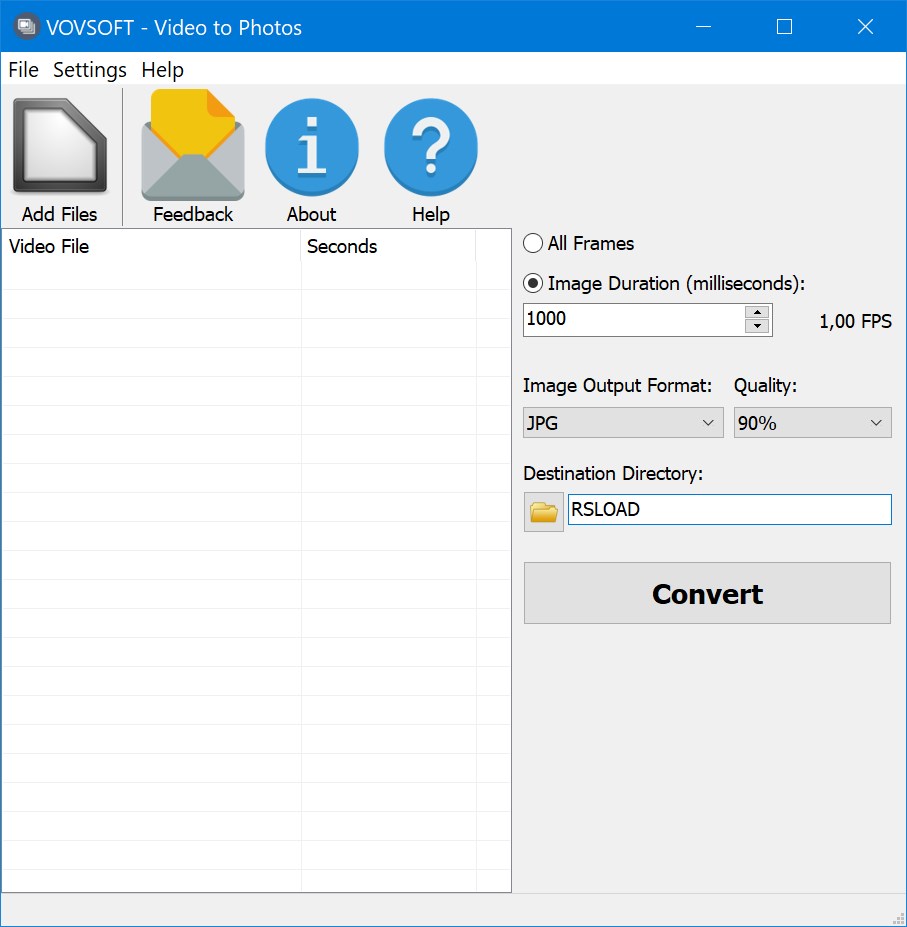Browse destination with the folder icon

pos(543,511)
